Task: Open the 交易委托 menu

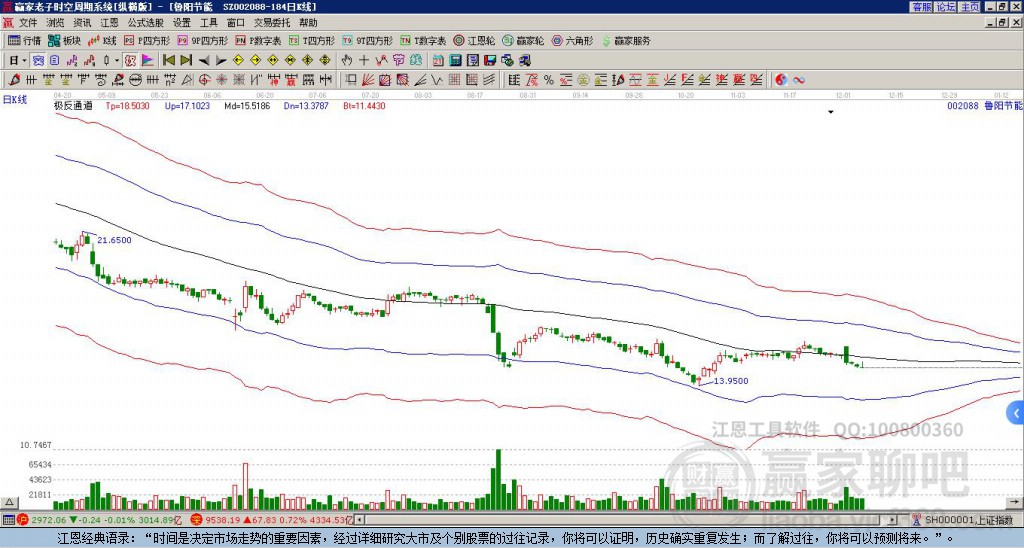Action: 272,23
